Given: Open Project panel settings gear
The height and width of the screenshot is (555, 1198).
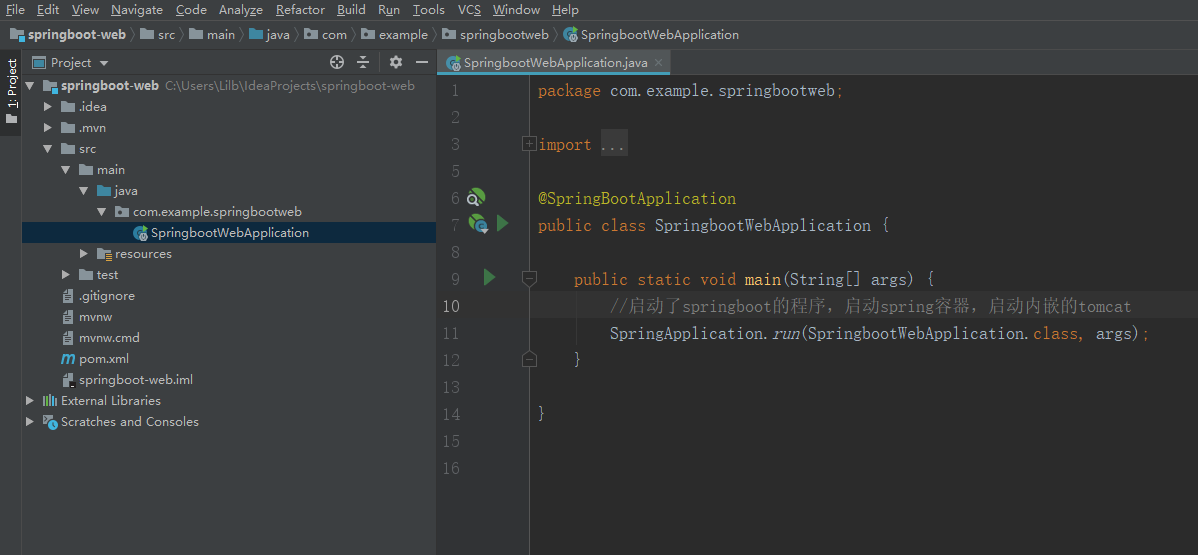Looking at the screenshot, I should (x=396, y=63).
